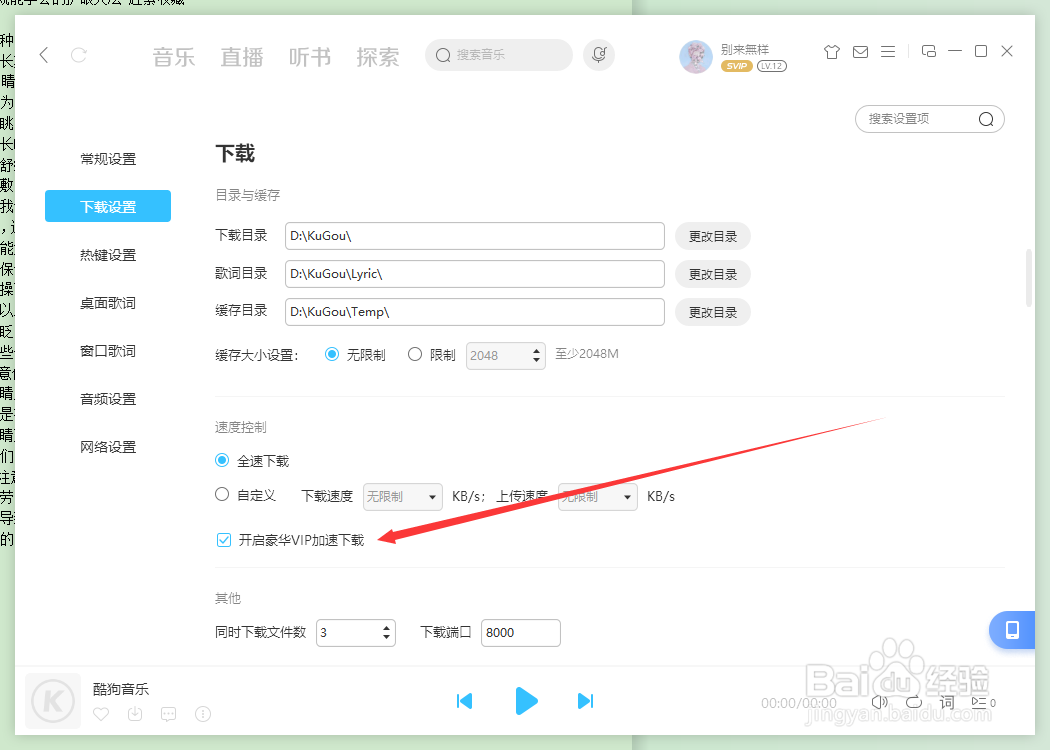The width and height of the screenshot is (1050, 750).
Task: Switch to the 音乐 tab
Action: tap(173, 57)
